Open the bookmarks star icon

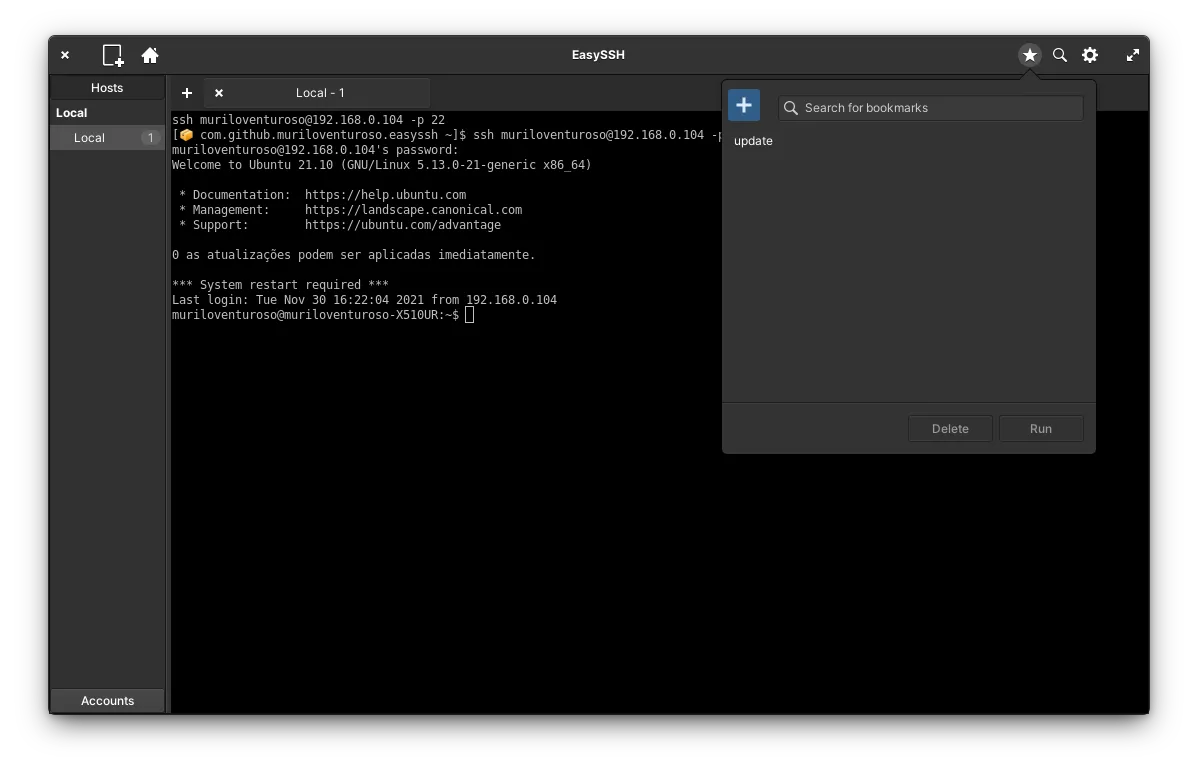tap(1030, 55)
